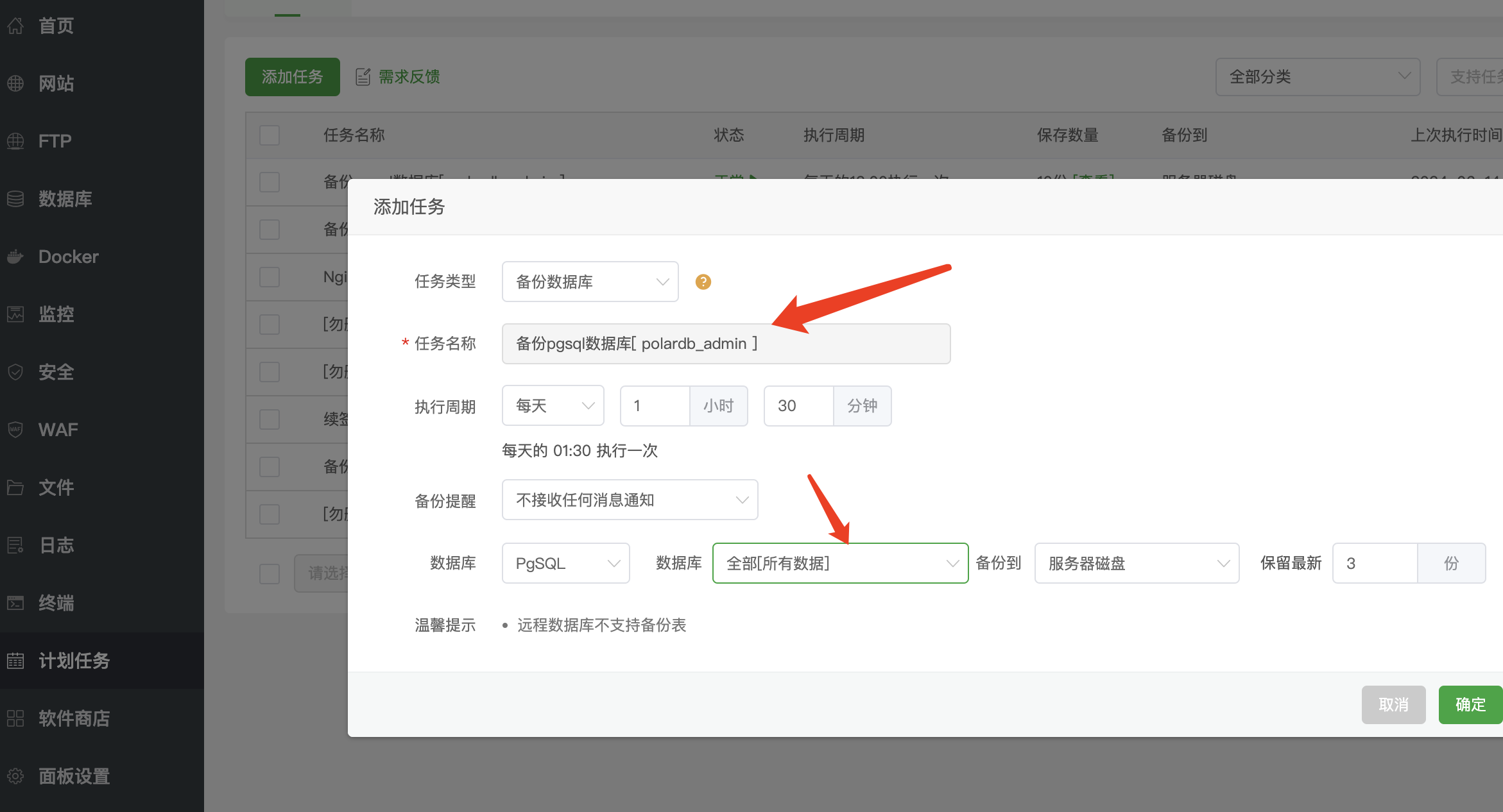Open the 终端 menu item
This screenshot has height=812, width=1503.
click(56, 603)
